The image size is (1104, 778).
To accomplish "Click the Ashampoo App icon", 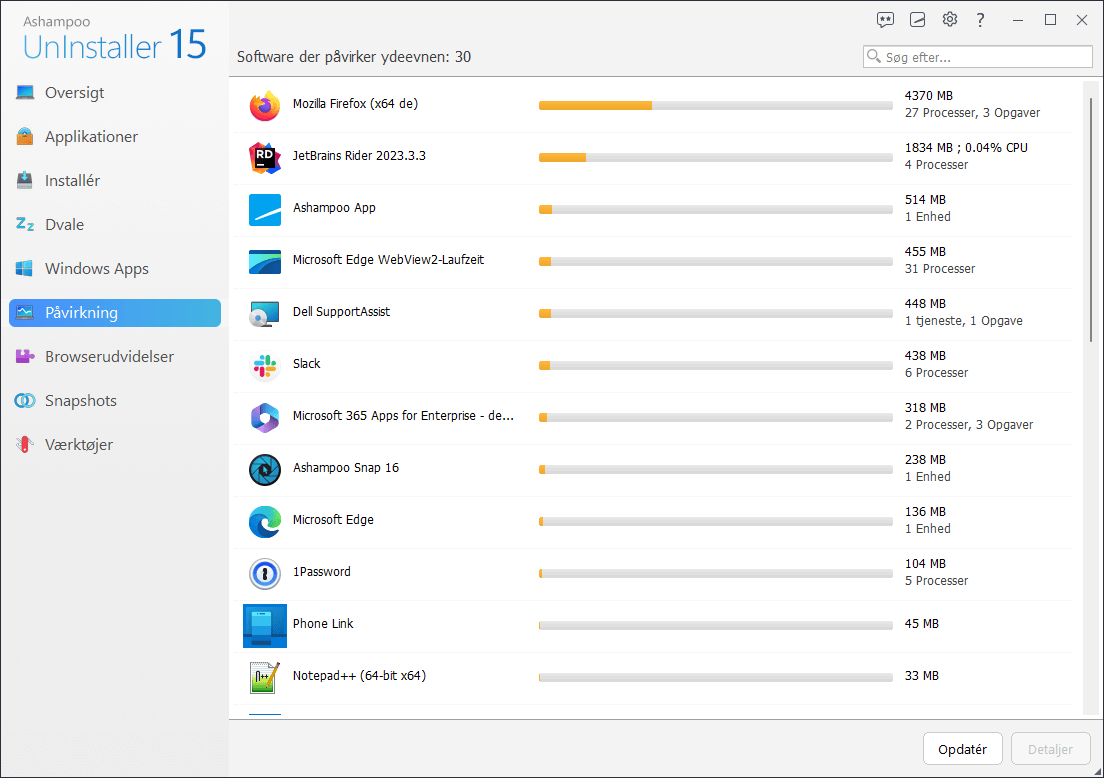I will point(265,210).
